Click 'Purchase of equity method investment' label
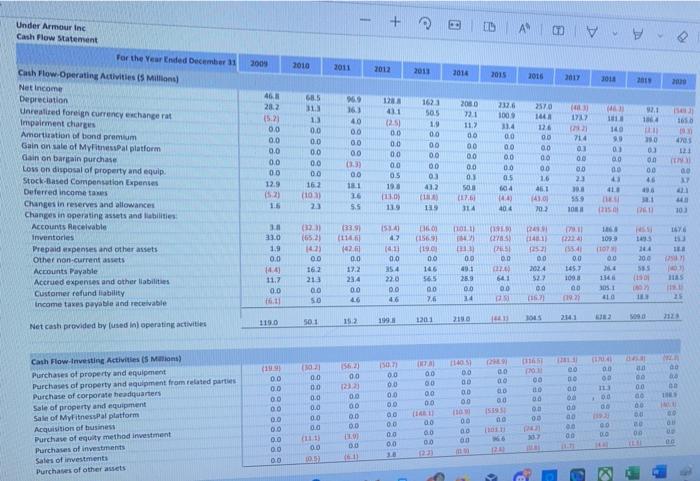 [103, 437]
